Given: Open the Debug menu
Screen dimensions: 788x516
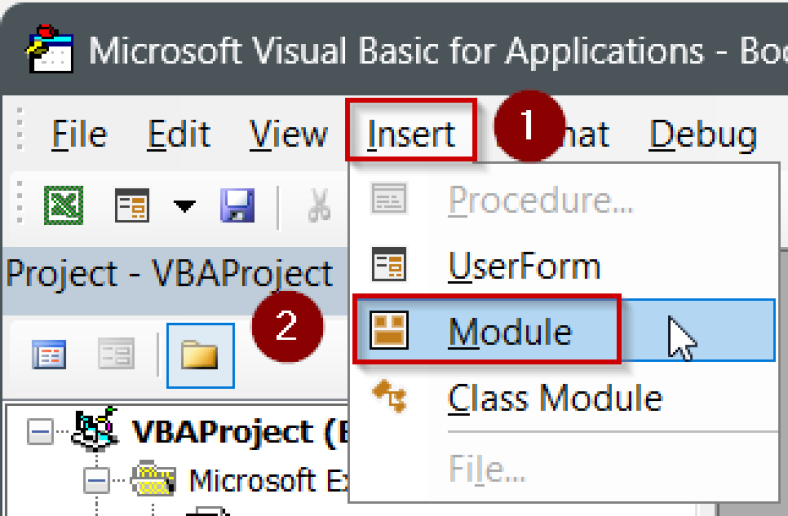Looking at the screenshot, I should 703,134.
